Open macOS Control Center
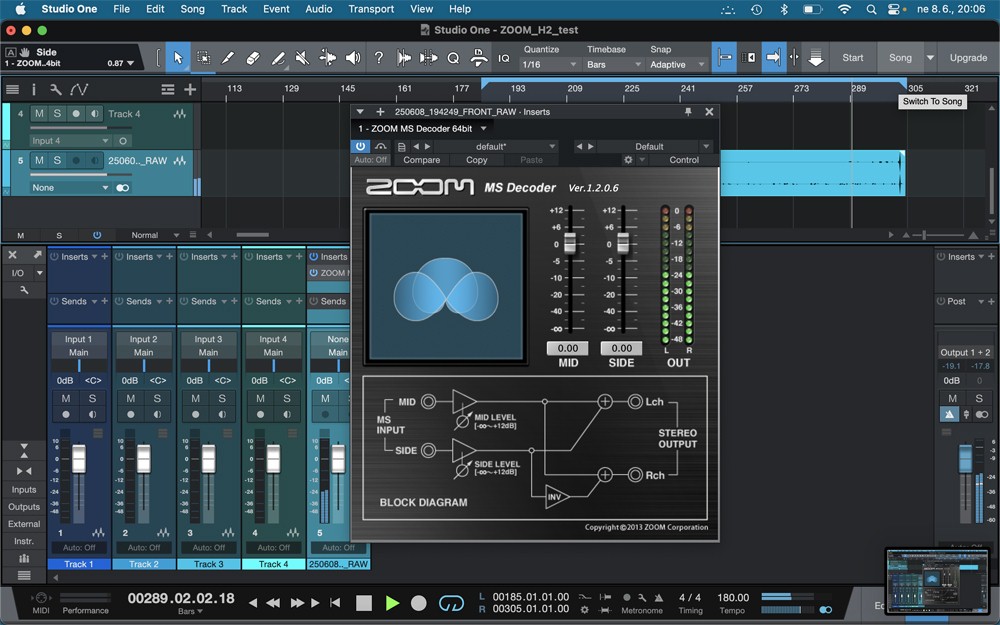 point(893,9)
